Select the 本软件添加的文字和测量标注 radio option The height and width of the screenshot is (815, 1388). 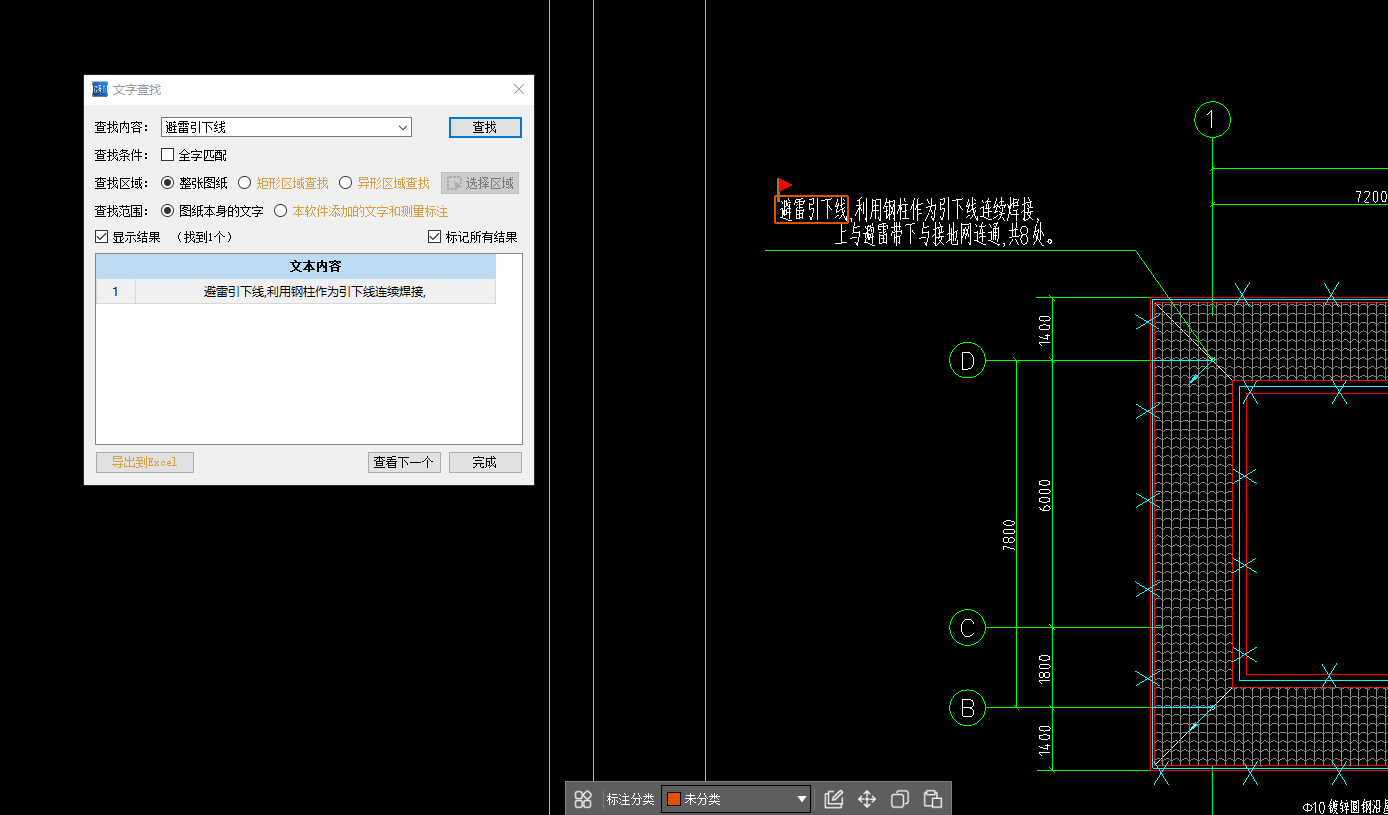point(281,211)
